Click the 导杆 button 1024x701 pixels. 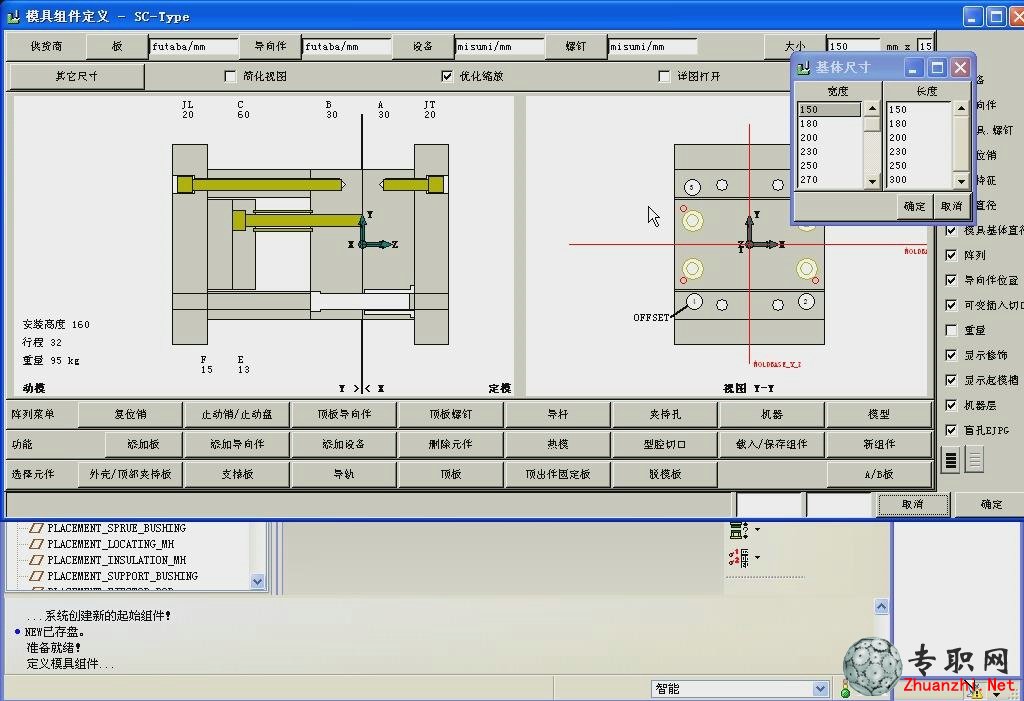tap(558, 414)
